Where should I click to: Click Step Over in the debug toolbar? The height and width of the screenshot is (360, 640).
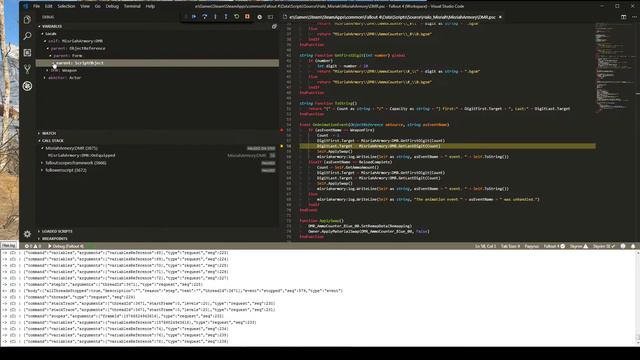pos(205,17)
